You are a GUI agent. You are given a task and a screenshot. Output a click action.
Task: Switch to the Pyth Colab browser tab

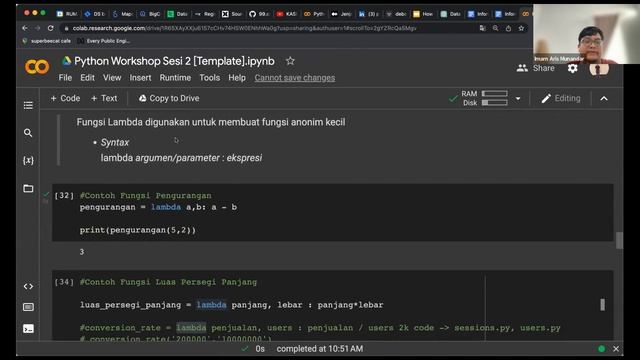(x=313, y=14)
